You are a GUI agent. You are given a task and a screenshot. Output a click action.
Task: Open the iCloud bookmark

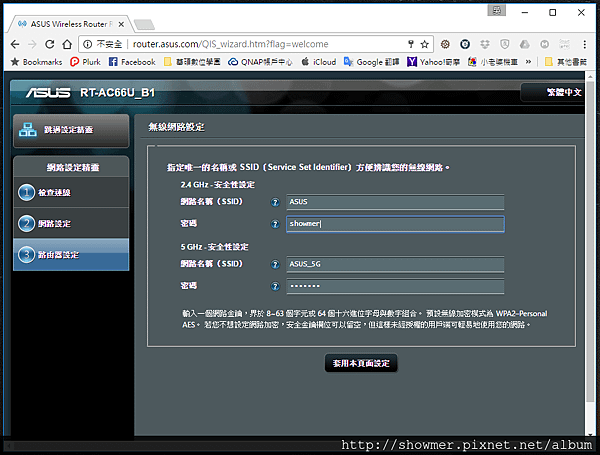click(x=318, y=62)
